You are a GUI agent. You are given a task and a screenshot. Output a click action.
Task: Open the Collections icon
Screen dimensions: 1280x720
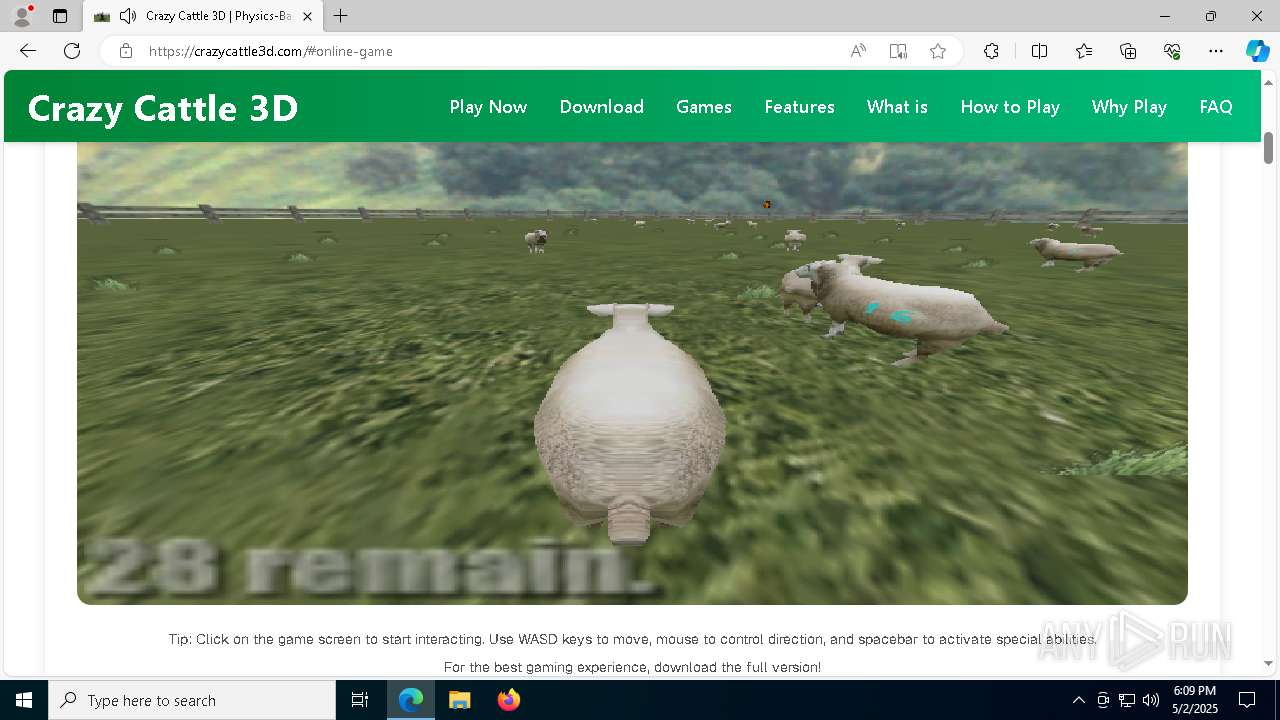1128,51
